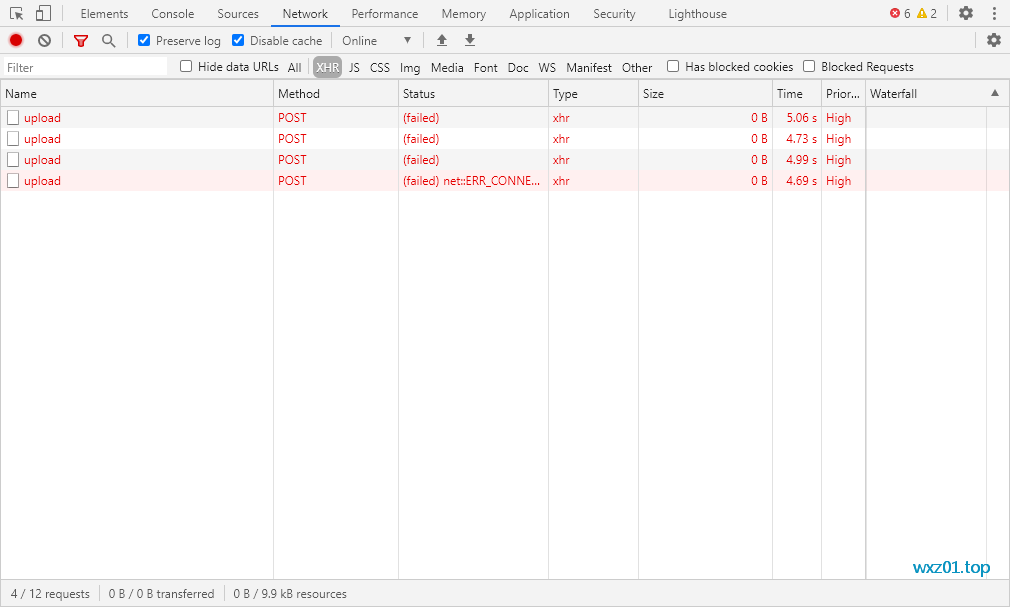Sort by the Method column header

click(336, 93)
